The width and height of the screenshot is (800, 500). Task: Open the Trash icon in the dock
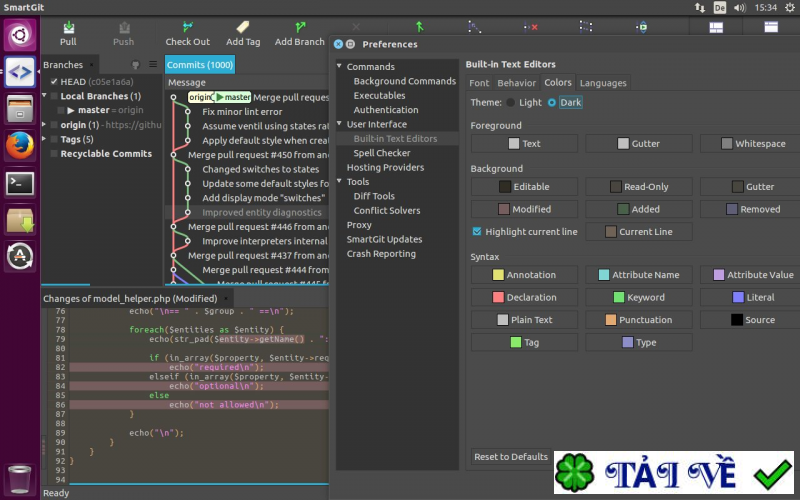click(20, 477)
